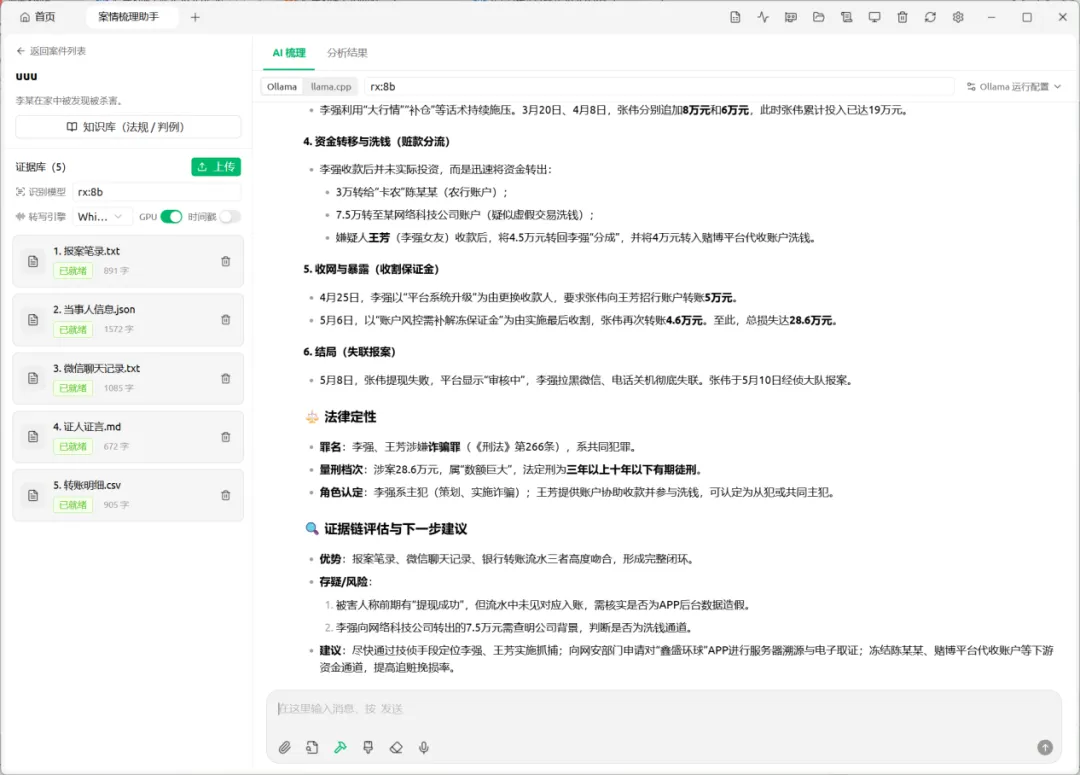Click the 已就绪 status badge of 1. 报案笔录.txt
The width and height of the screenshot is (1080, 775).
tap(73, 271)
